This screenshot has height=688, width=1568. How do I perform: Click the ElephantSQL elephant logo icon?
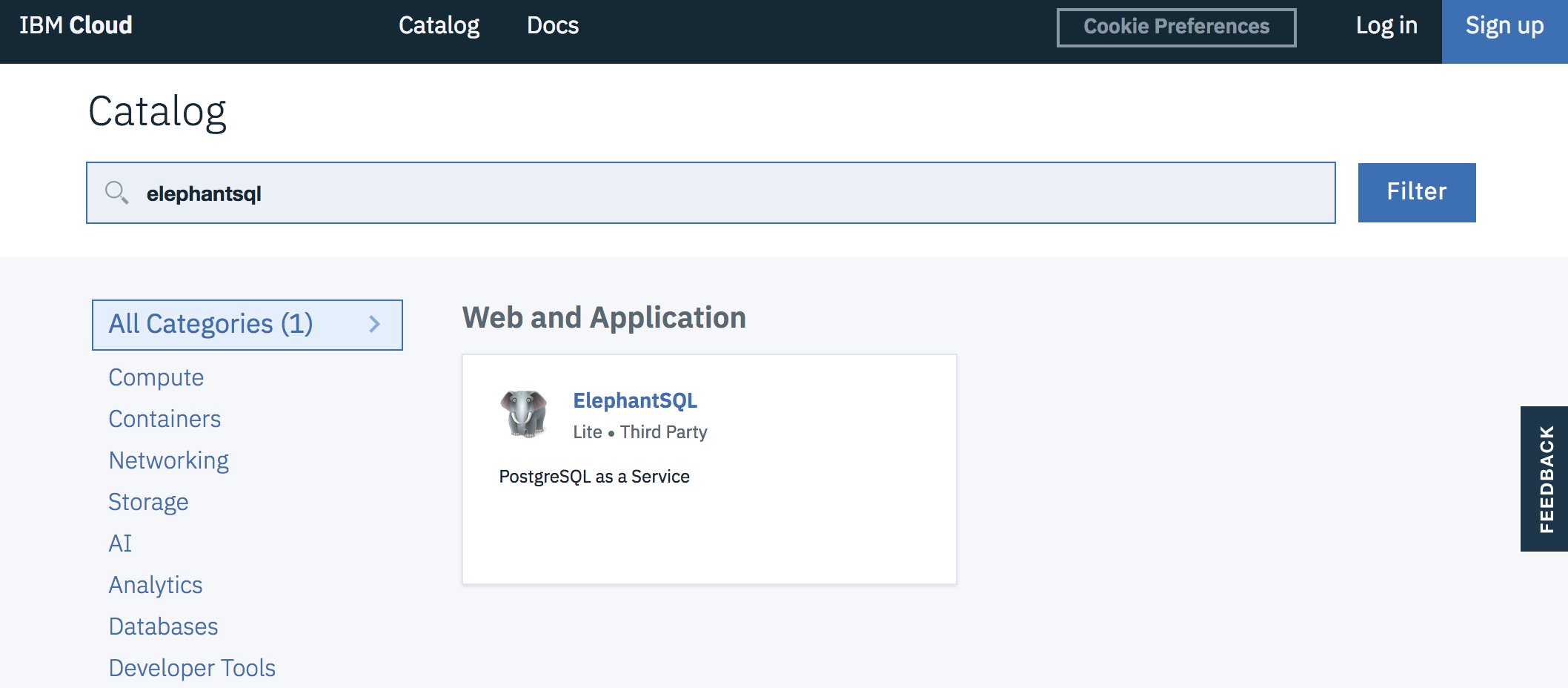click(x=524, y=414)
